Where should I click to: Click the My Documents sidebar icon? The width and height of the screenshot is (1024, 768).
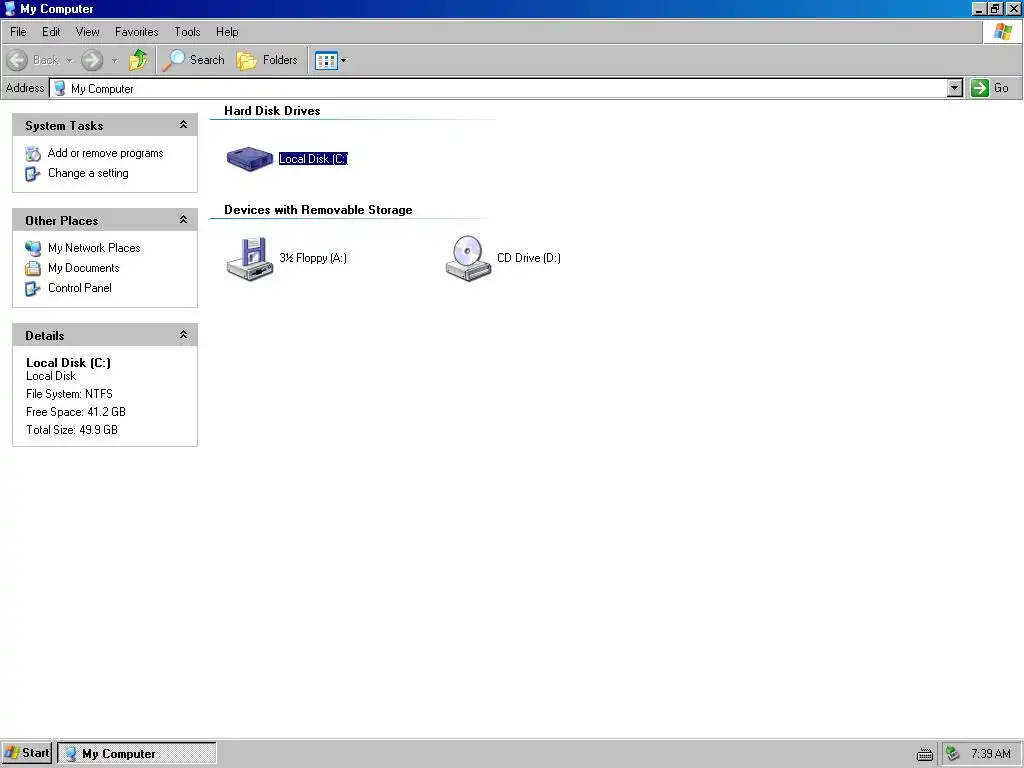(33, 268)
